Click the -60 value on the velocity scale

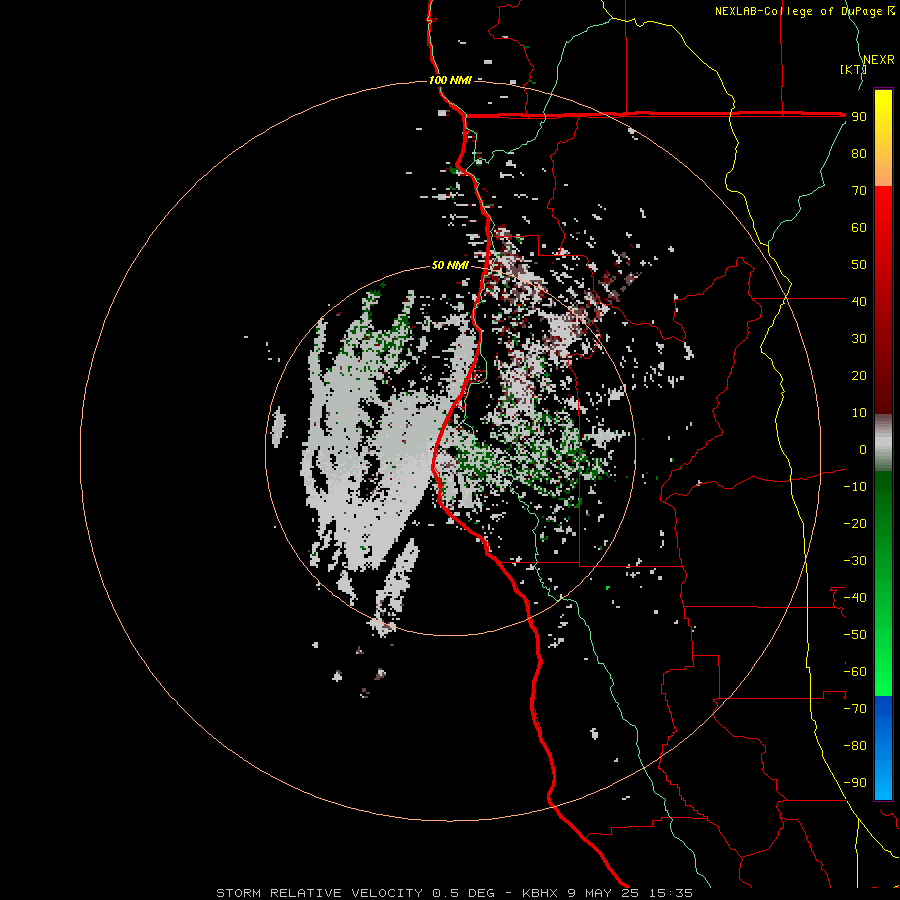pos(855,672)
